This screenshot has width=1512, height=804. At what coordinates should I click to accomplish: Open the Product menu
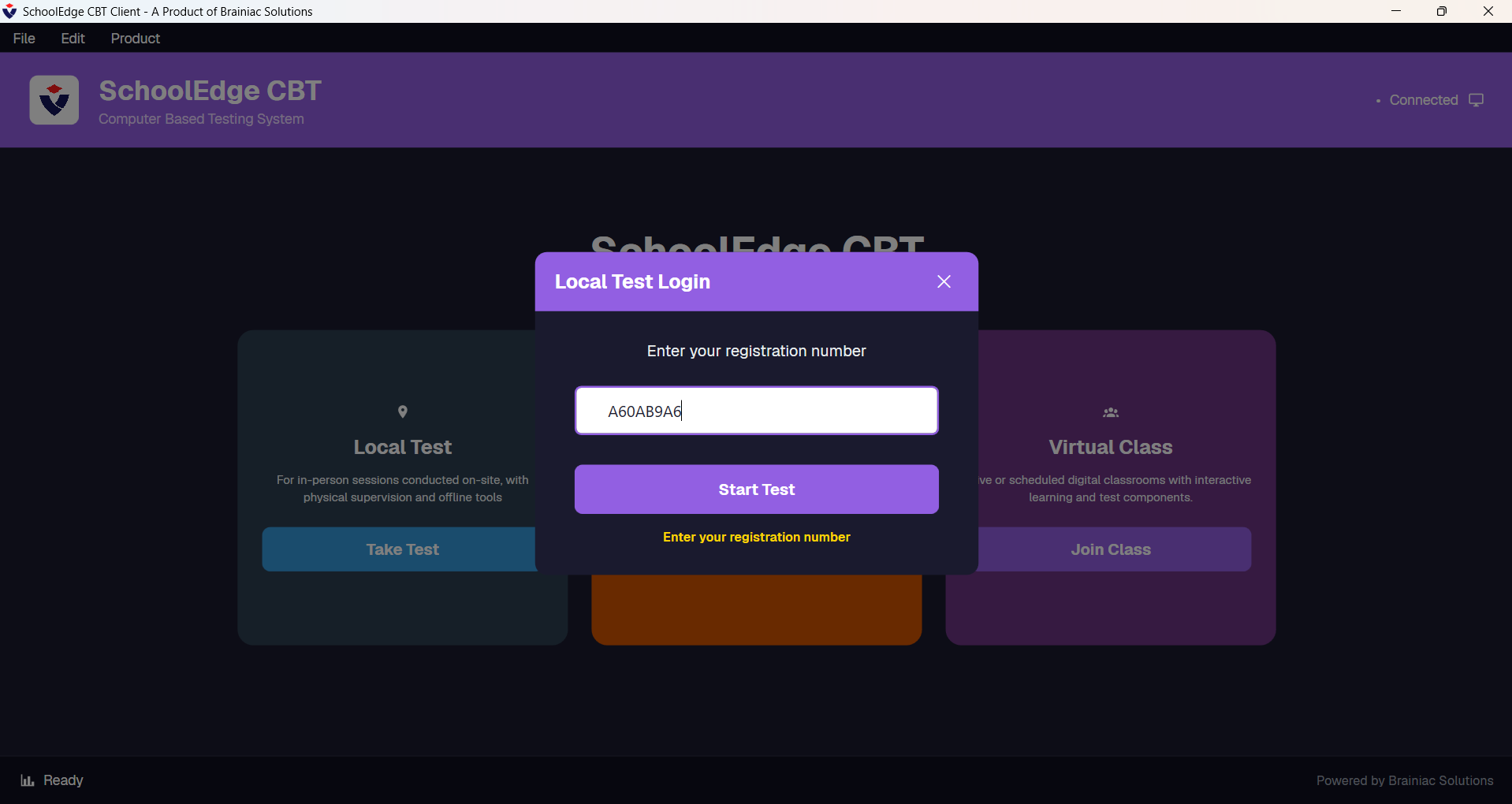tap(135, 39)
